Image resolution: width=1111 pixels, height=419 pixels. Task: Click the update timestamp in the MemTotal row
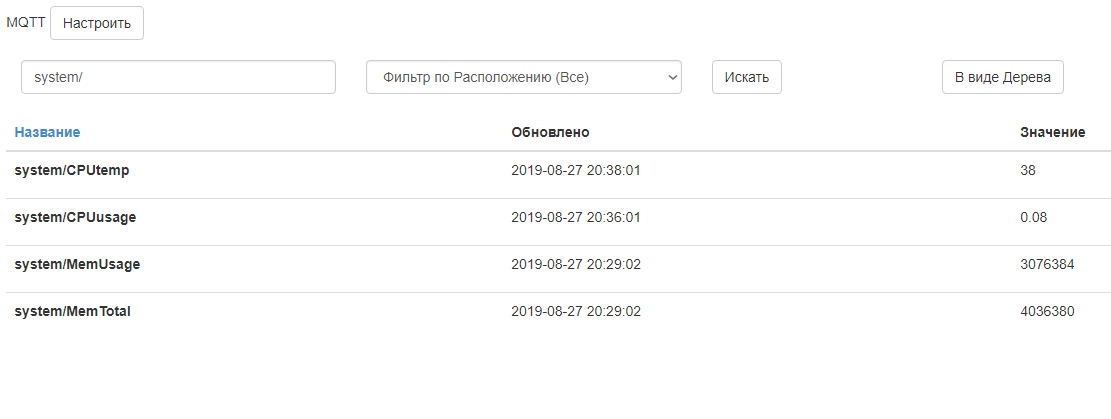coord(575,311)
